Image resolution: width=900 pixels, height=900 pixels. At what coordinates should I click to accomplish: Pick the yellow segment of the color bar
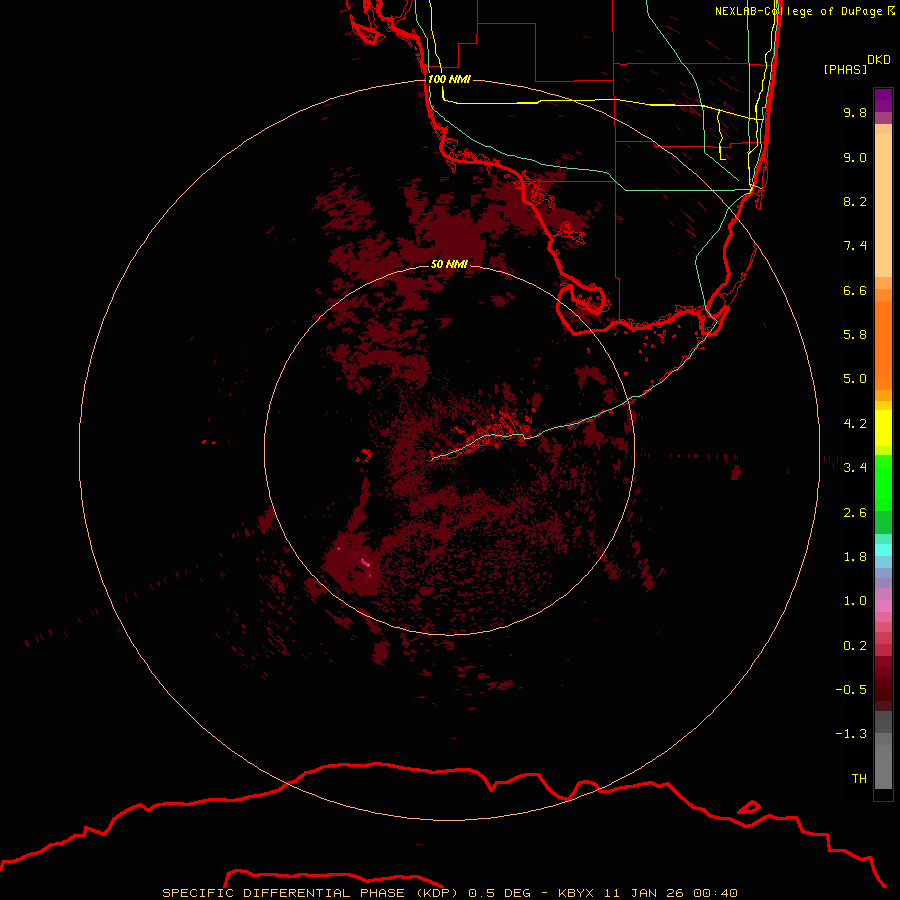click(883, 428)
